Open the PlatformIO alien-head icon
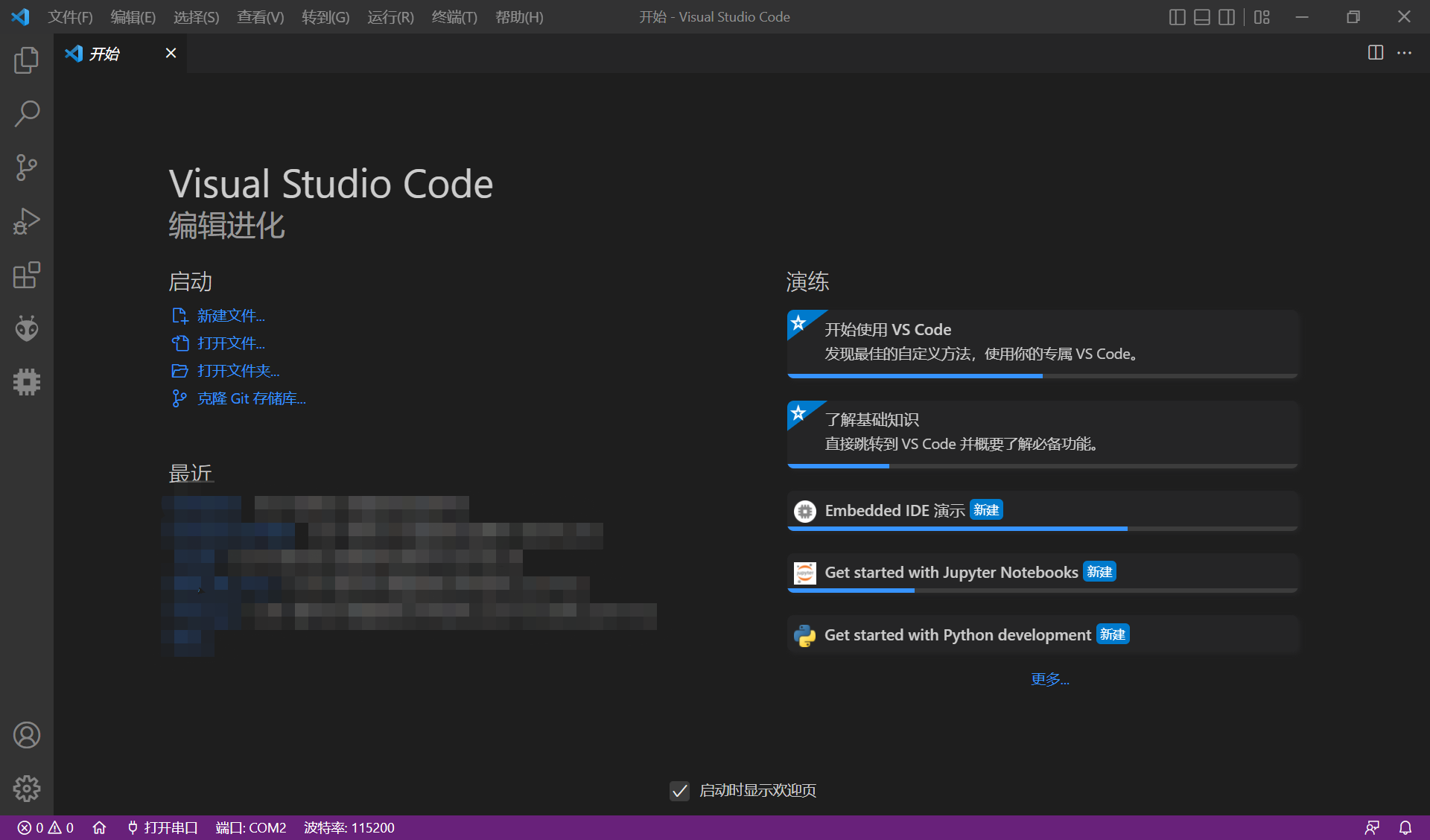Screen dimensions: 1430x840 (27, 328)
